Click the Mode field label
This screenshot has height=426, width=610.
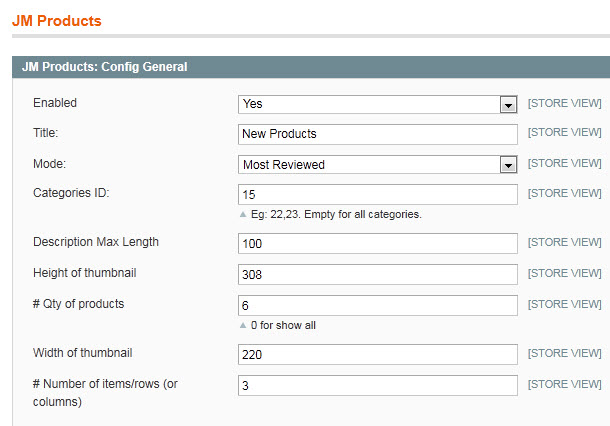coord(49,164)
